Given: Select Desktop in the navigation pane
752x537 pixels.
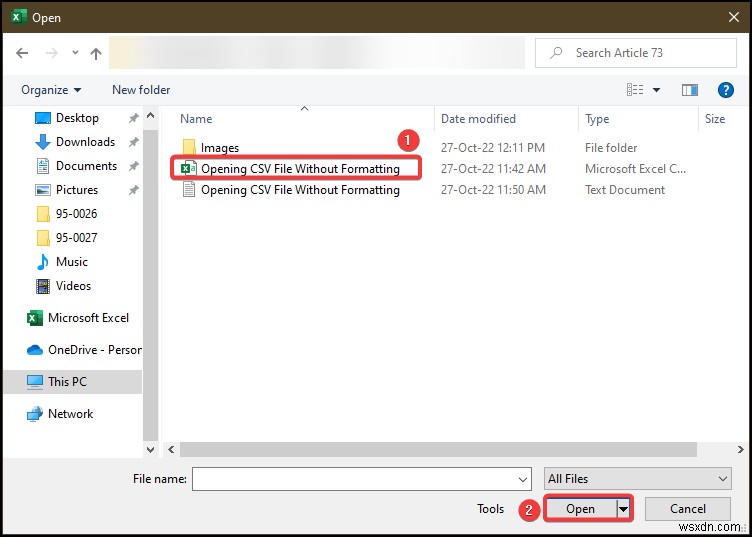Looking at the screenshot, I should coord(77,118).
